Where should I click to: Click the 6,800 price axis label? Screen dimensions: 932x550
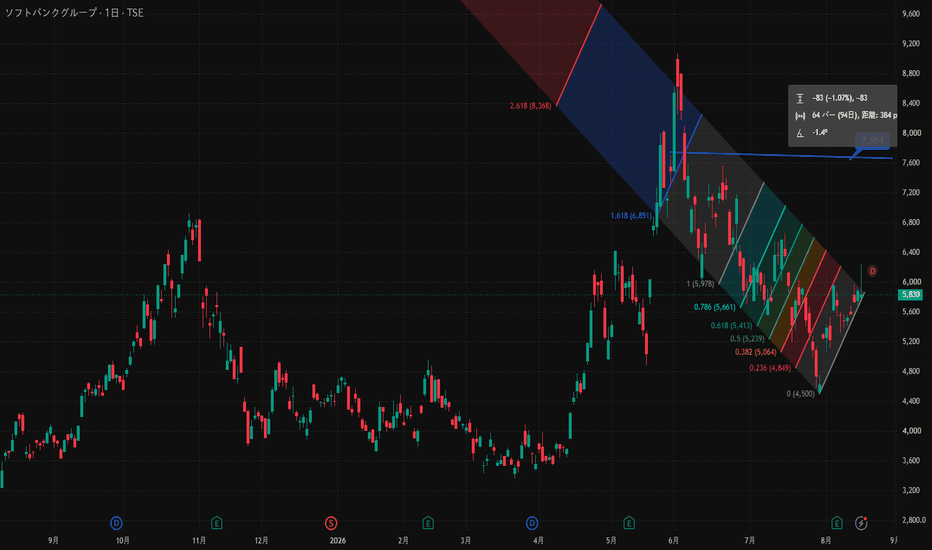click(911, 222)
